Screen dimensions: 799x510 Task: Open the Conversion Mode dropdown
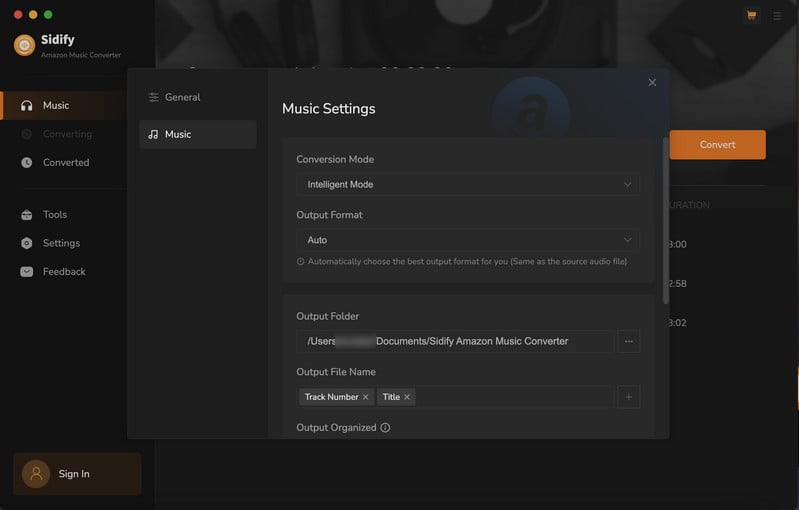coord(468,184)
